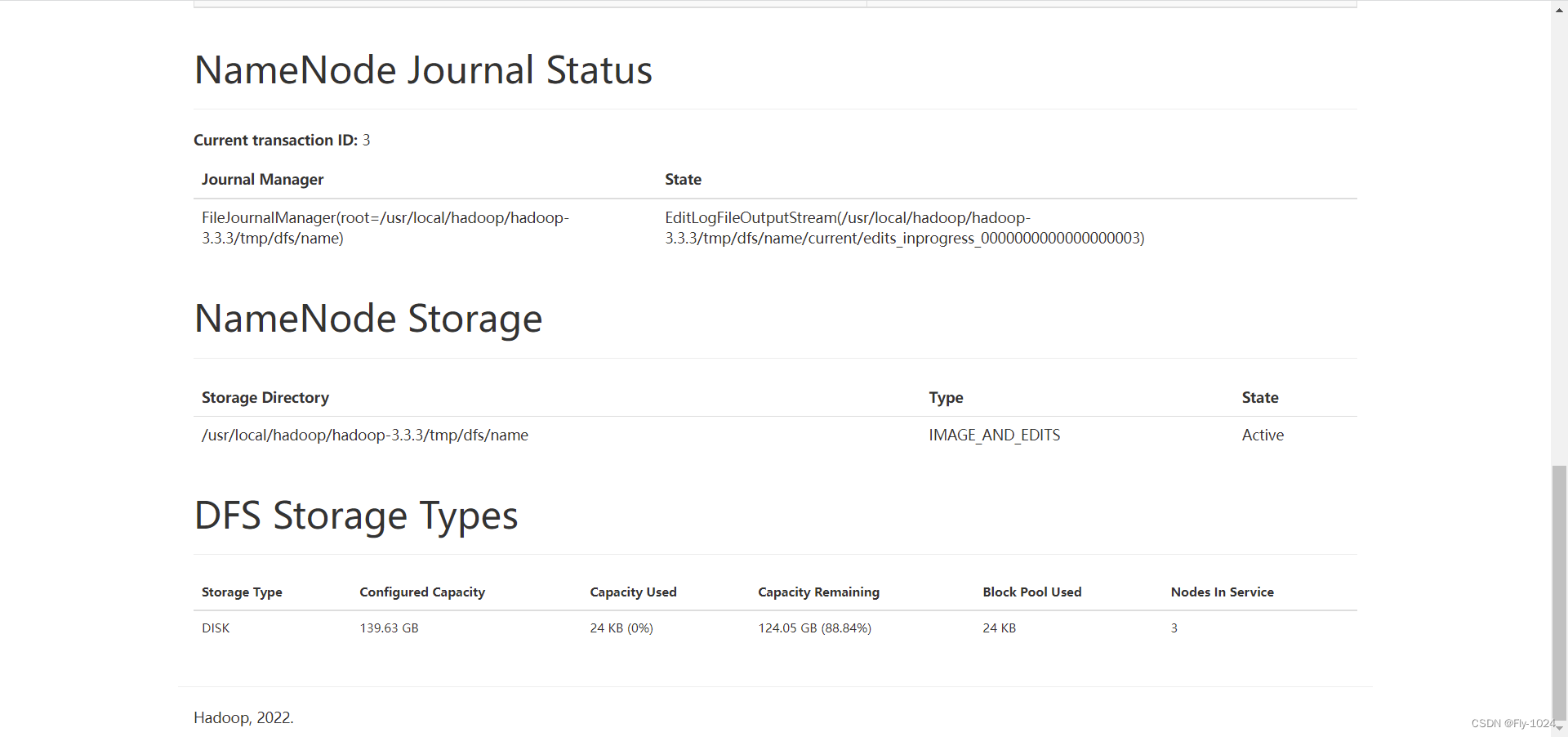Click the State header in storage table
Image resolution: width=1568 pixels, height=737 pixels.
1260,397
